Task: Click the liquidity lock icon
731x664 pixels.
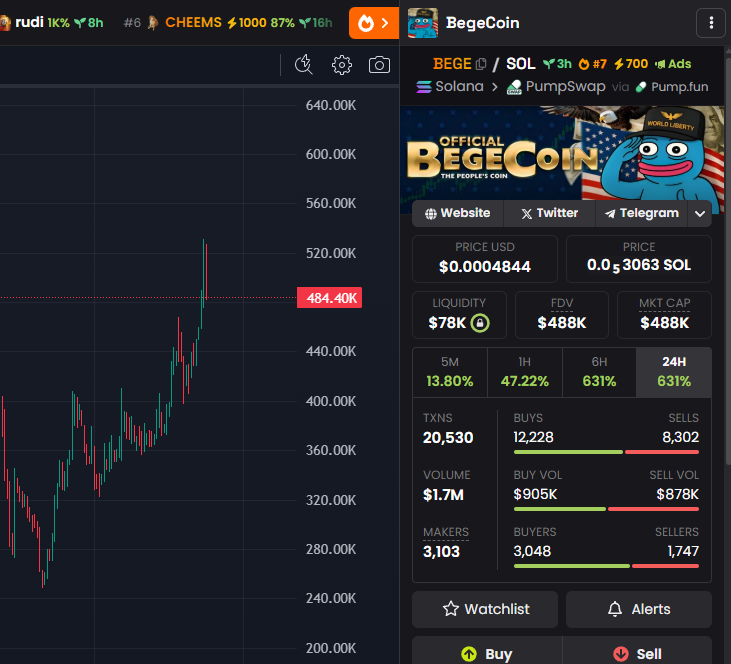Action: 480,323
